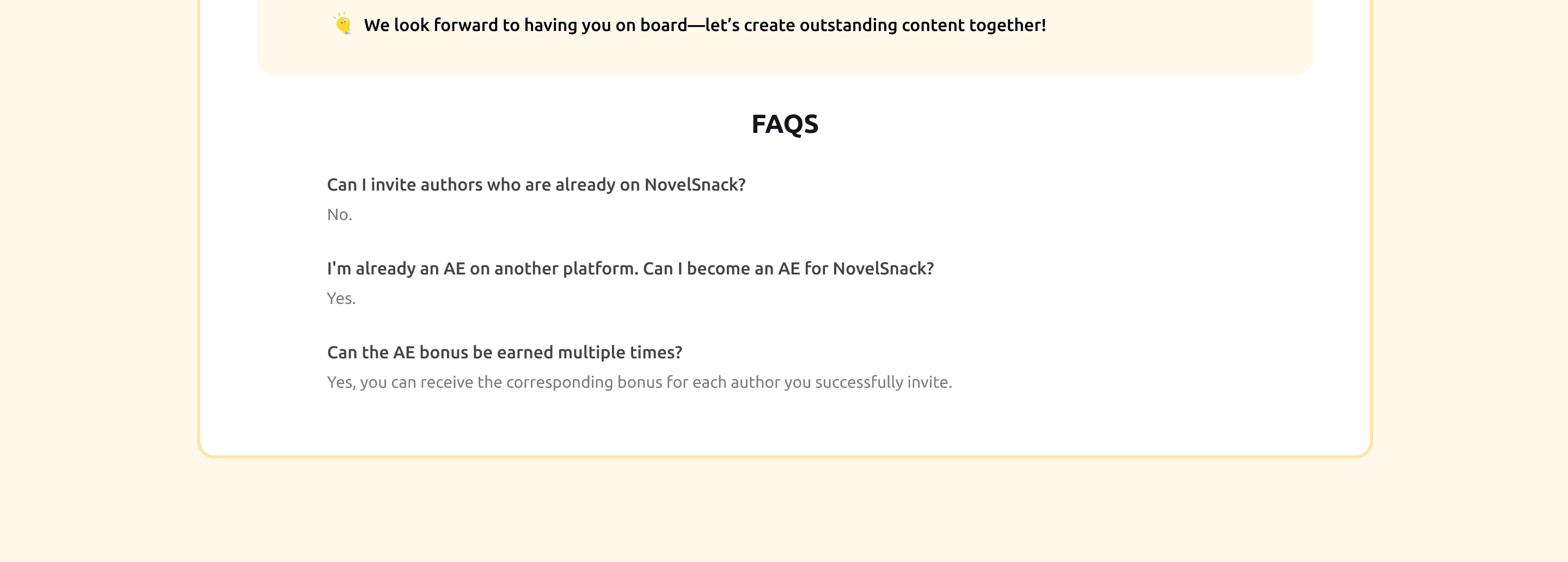Select the bonus explanation paragraph
This screenshot has width=1568, height=562.
pyautogui.click(x=639, y=382)
